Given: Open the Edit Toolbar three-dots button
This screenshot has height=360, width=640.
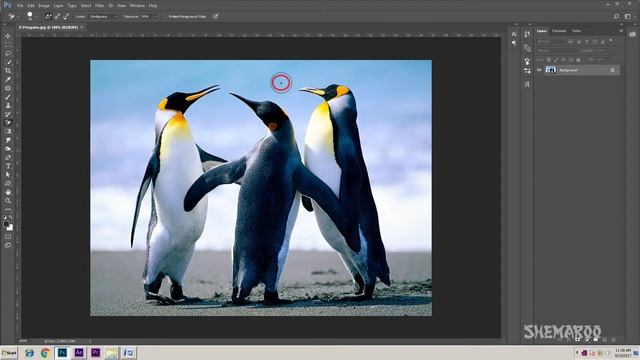Looking at the screenshot, I should tap(8, 209).
